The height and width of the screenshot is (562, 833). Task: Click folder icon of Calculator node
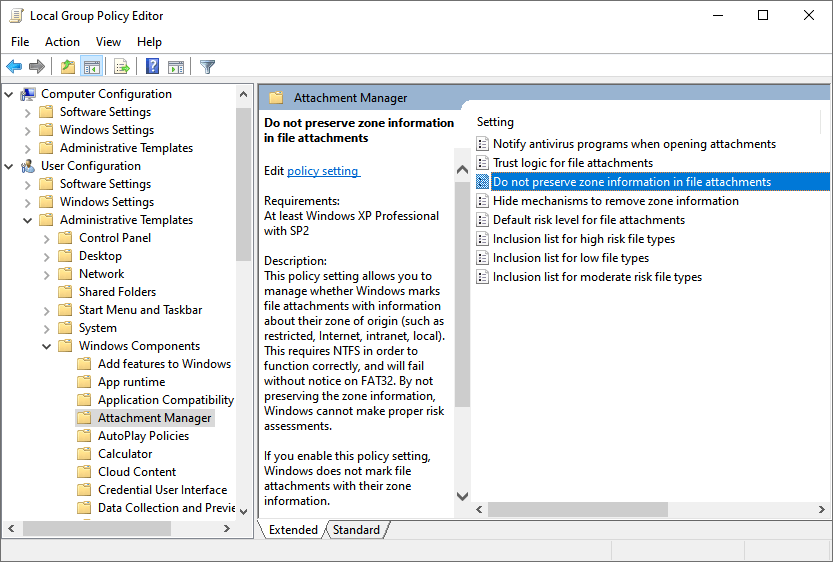coord(84,454)
